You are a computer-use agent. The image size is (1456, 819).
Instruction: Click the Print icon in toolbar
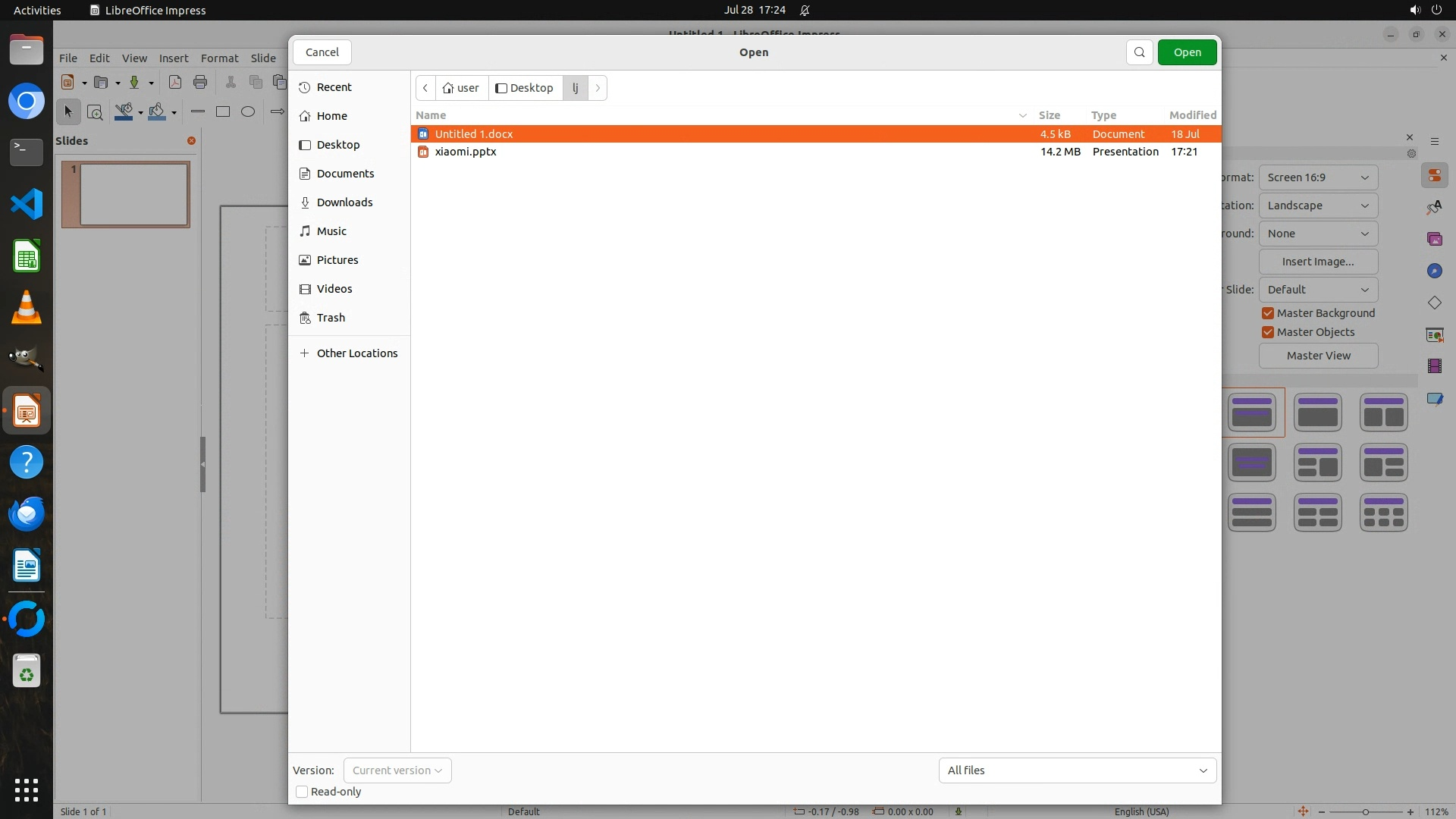click(x=200, y=82)
